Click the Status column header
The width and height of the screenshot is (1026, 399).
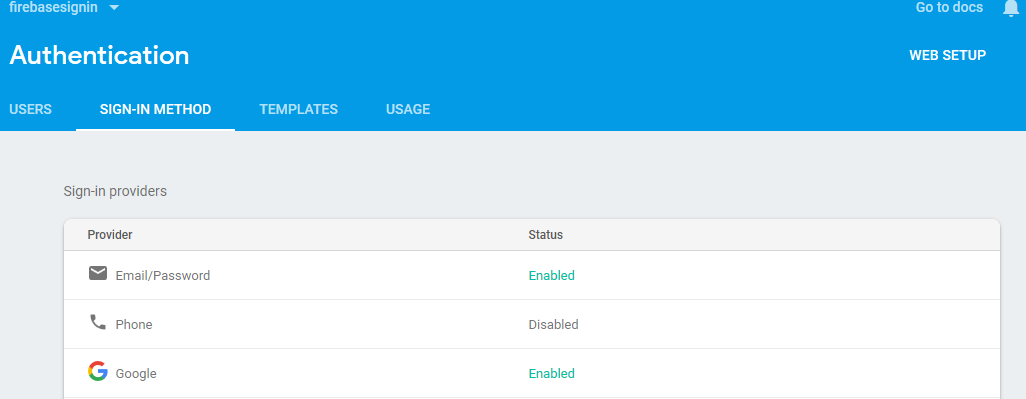tap(546, 235)
